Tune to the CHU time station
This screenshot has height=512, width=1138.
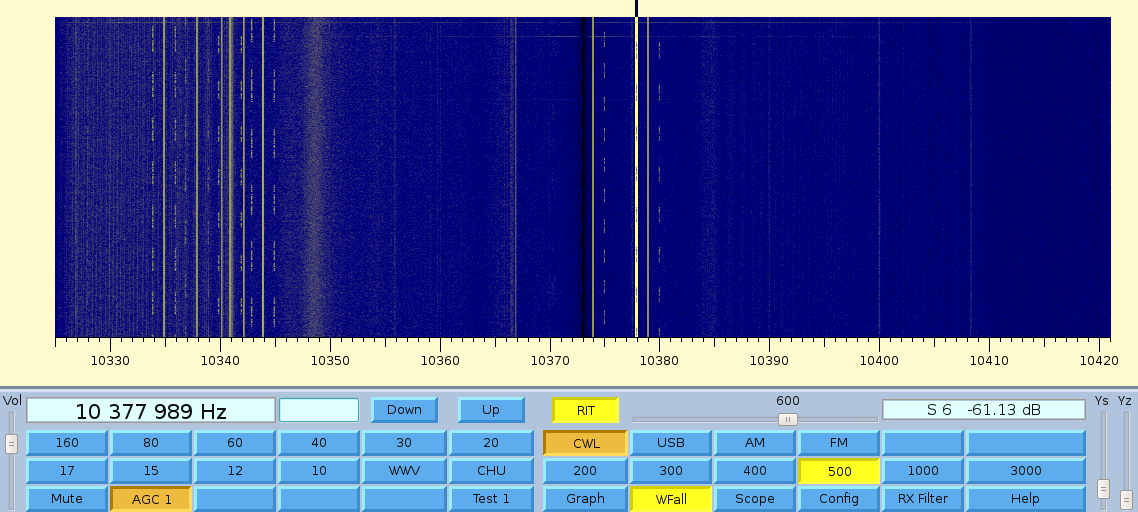click(491, 471)
